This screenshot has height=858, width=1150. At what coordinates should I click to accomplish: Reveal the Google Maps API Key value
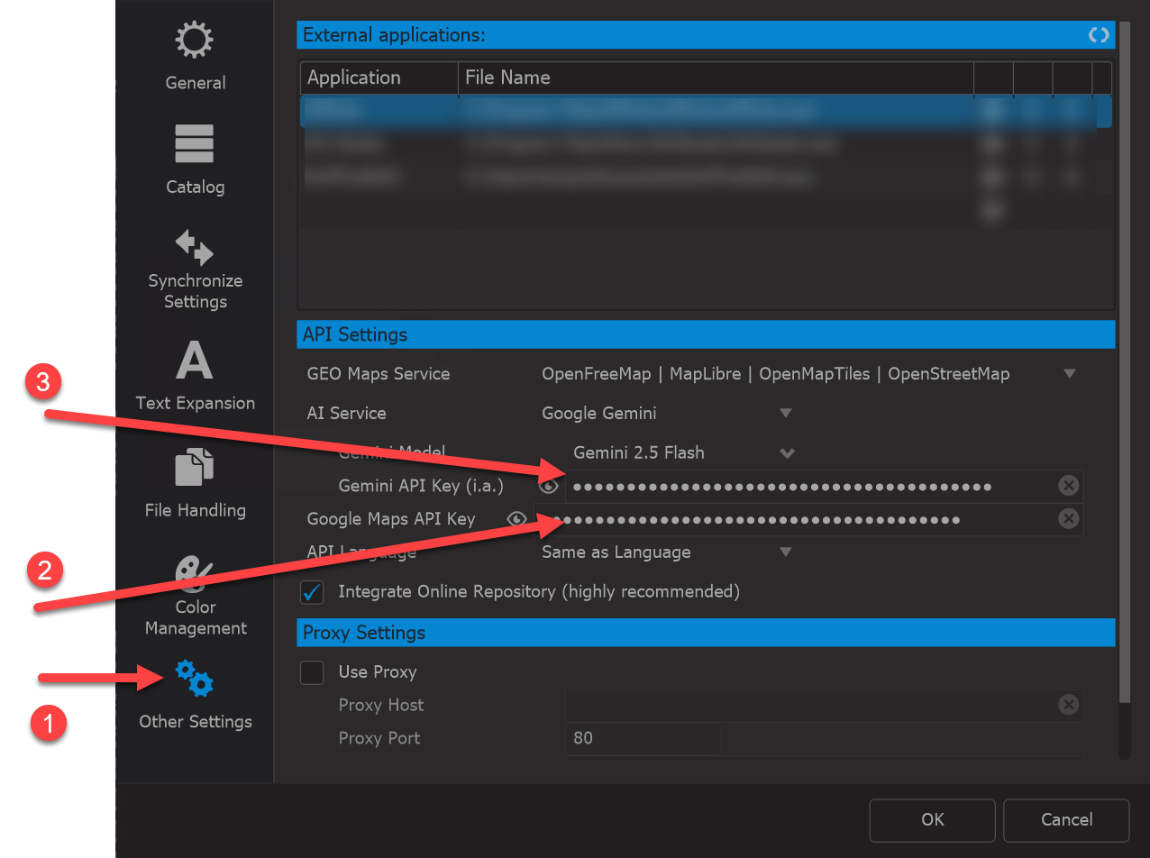click(x=516, y=518)
